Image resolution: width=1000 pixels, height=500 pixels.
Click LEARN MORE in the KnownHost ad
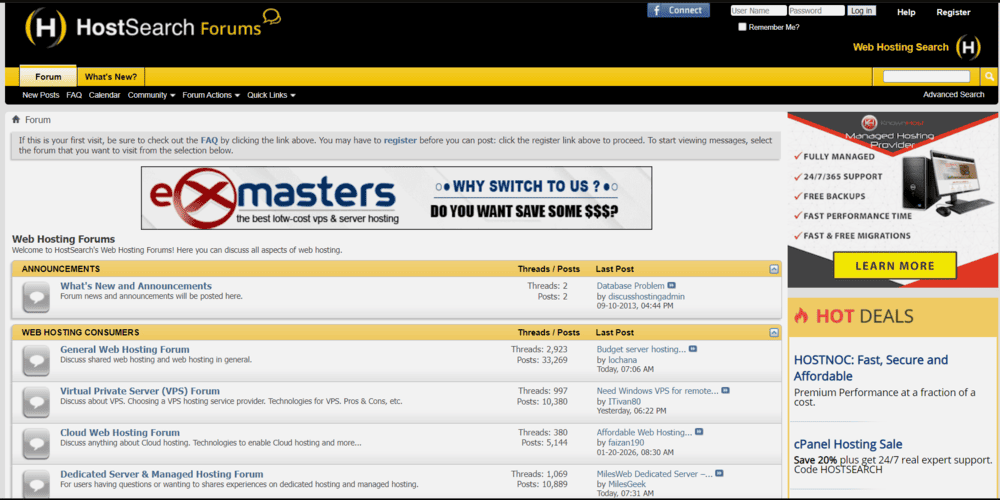pyautogui.click(x=895, y=266)
